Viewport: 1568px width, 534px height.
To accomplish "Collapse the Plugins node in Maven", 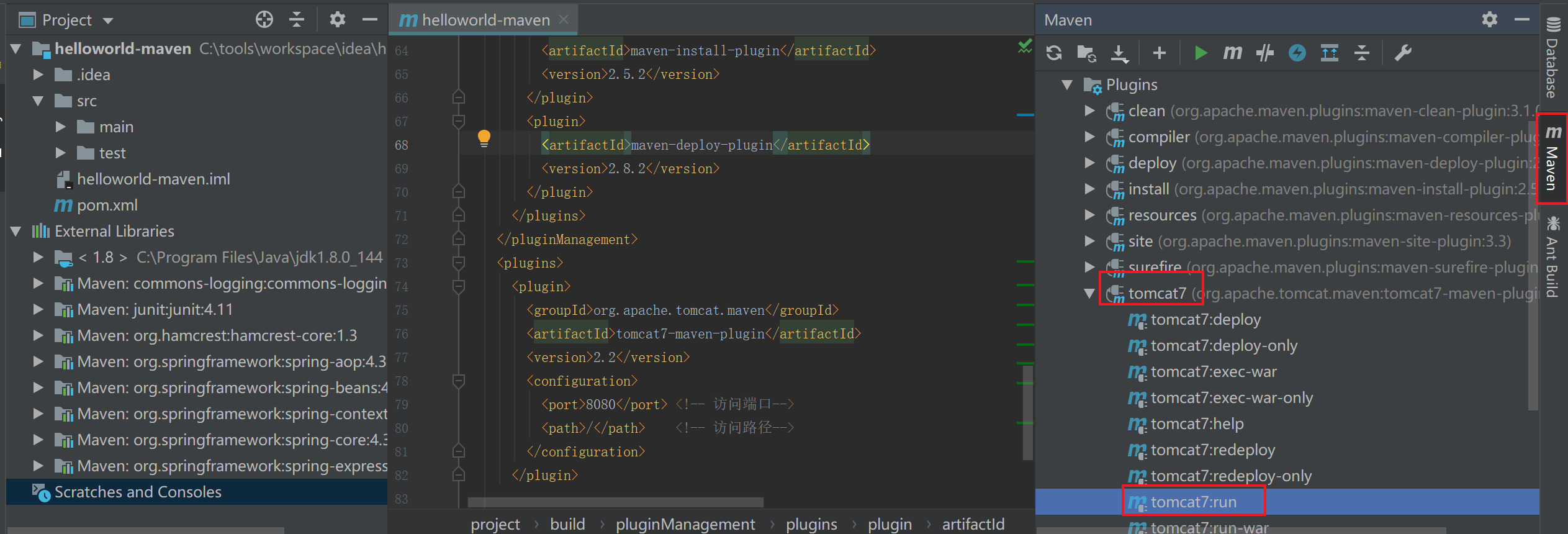I will [1067, 84].
